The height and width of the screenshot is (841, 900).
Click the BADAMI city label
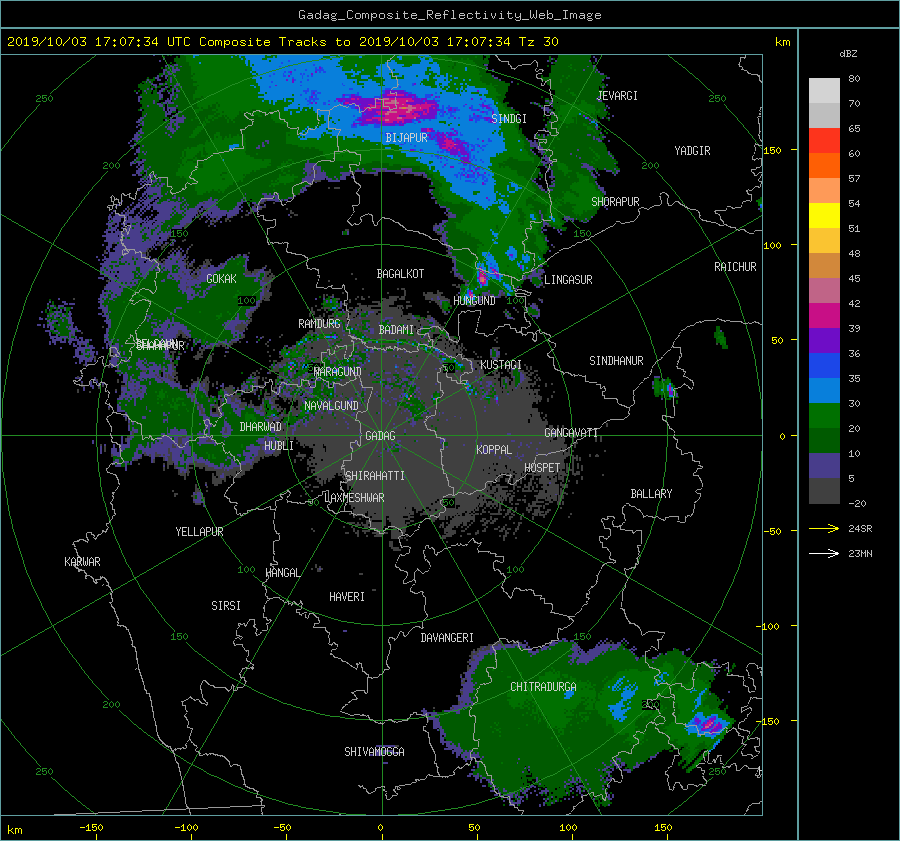point(396,330)
